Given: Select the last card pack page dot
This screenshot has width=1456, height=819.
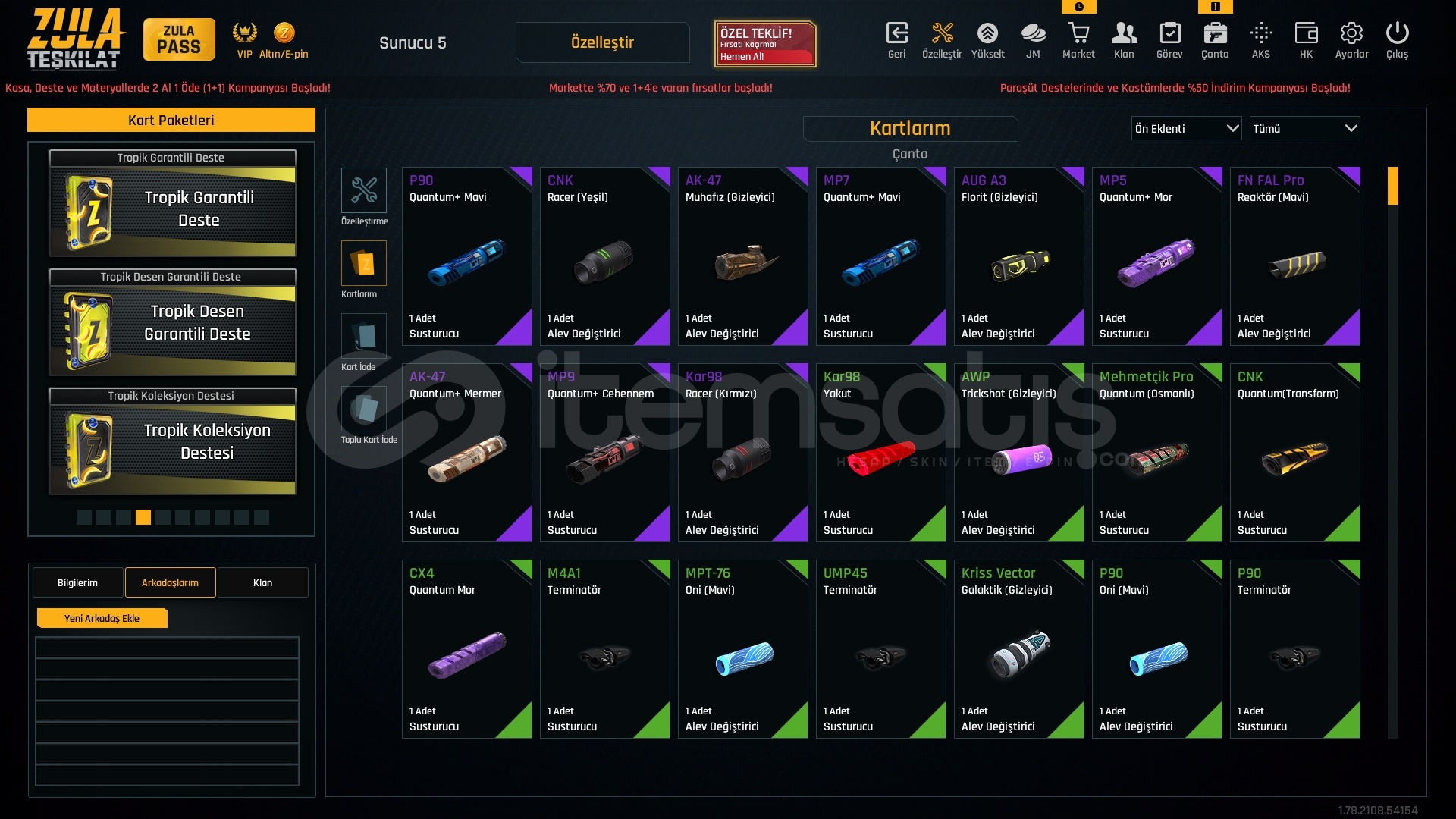Looking at the screenshot, I should [x=262, y=517].
